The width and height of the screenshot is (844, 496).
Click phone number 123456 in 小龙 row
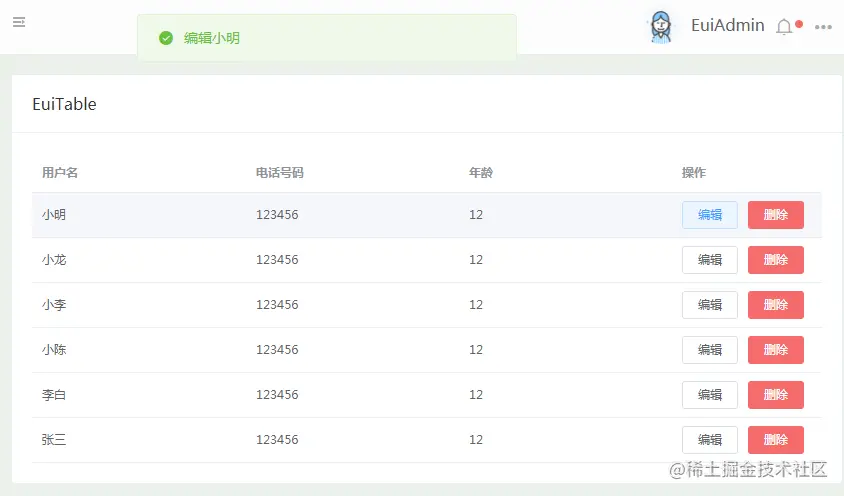277,260
